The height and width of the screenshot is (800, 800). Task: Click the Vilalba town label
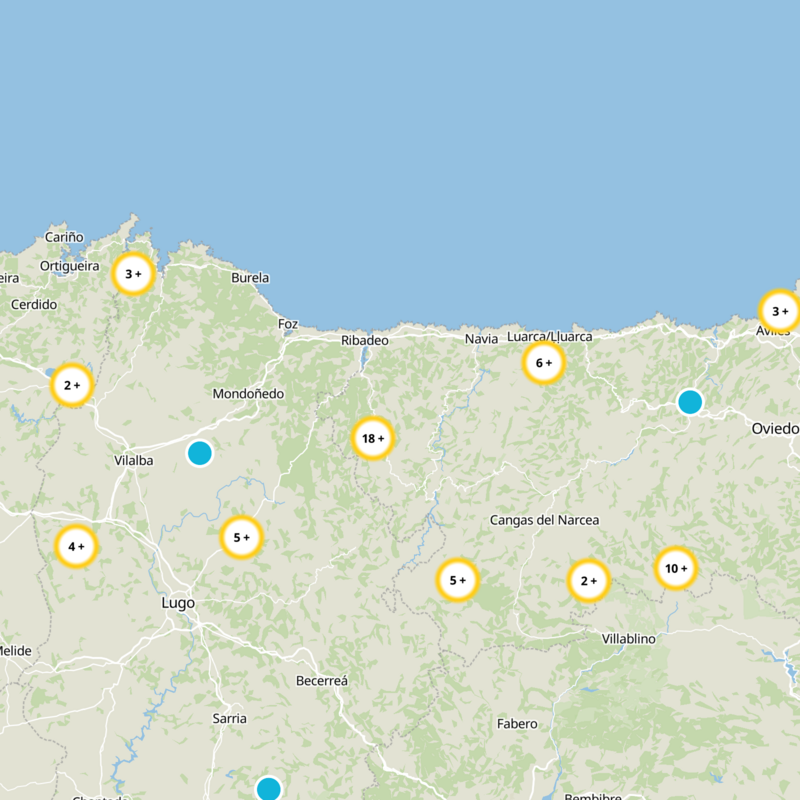pos(134,461)
